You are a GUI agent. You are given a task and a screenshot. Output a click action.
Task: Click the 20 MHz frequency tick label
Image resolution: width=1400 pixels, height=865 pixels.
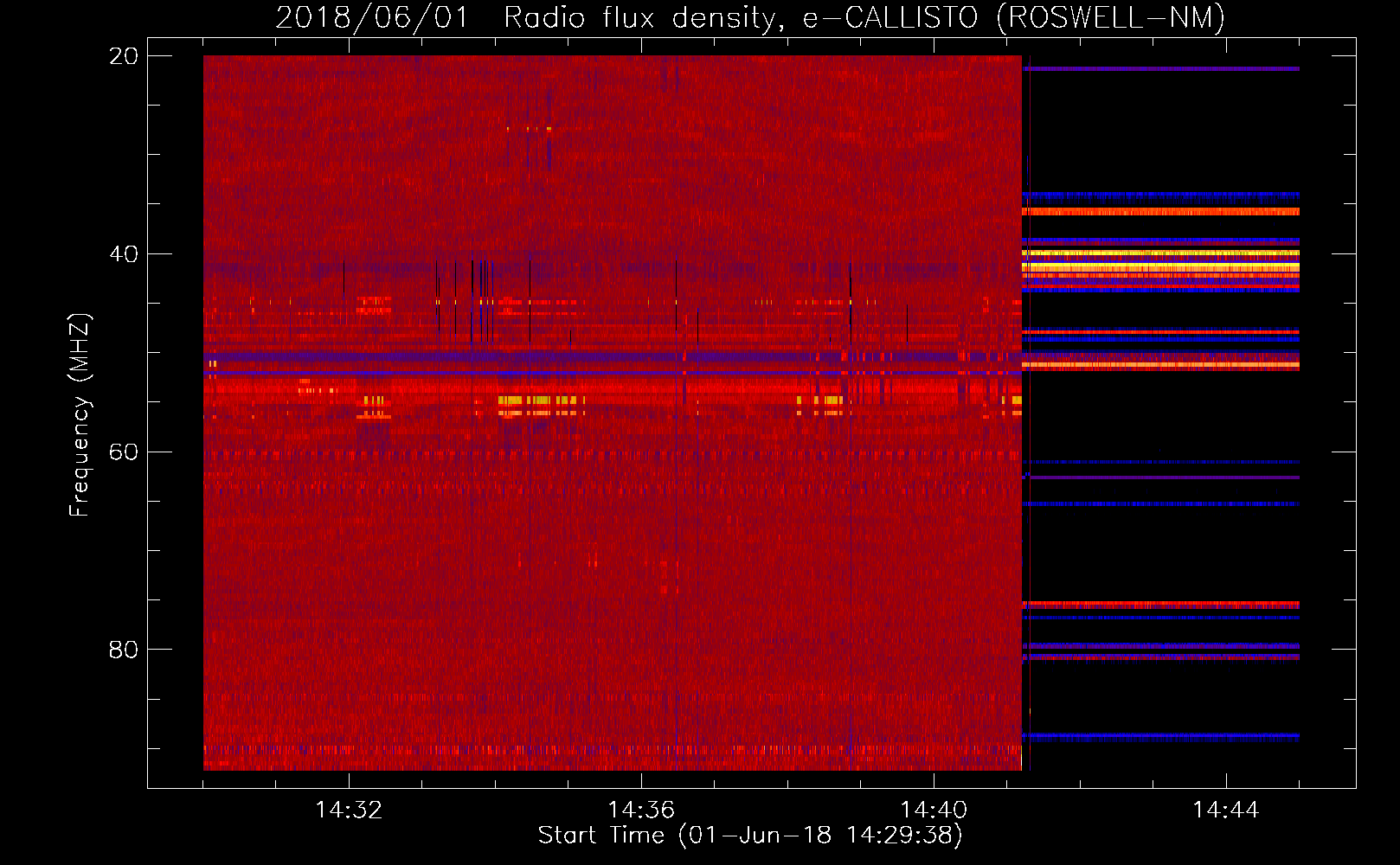[x=124, y=56]
